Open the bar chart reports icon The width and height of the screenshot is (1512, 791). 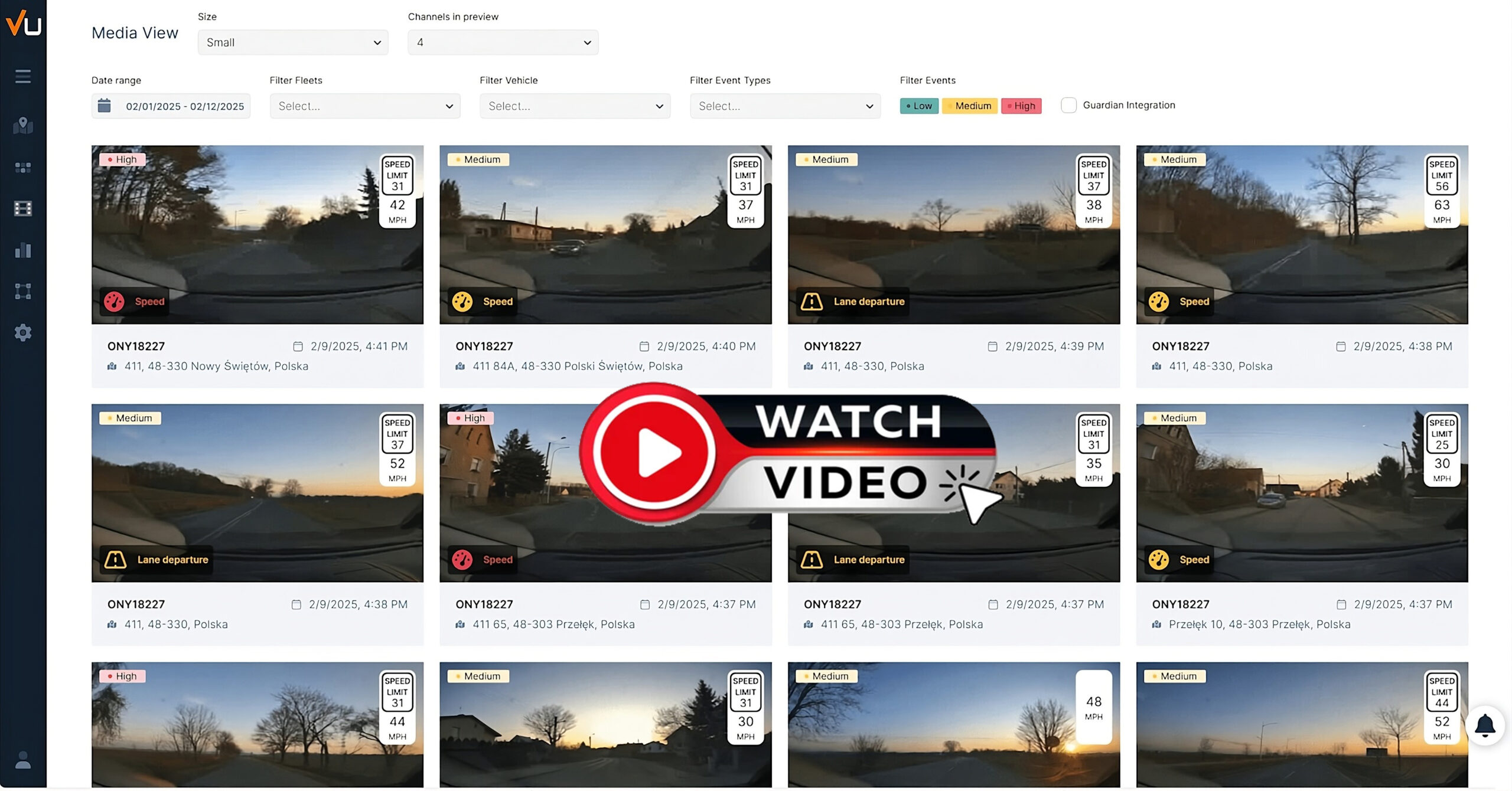[x=23, y=250]
